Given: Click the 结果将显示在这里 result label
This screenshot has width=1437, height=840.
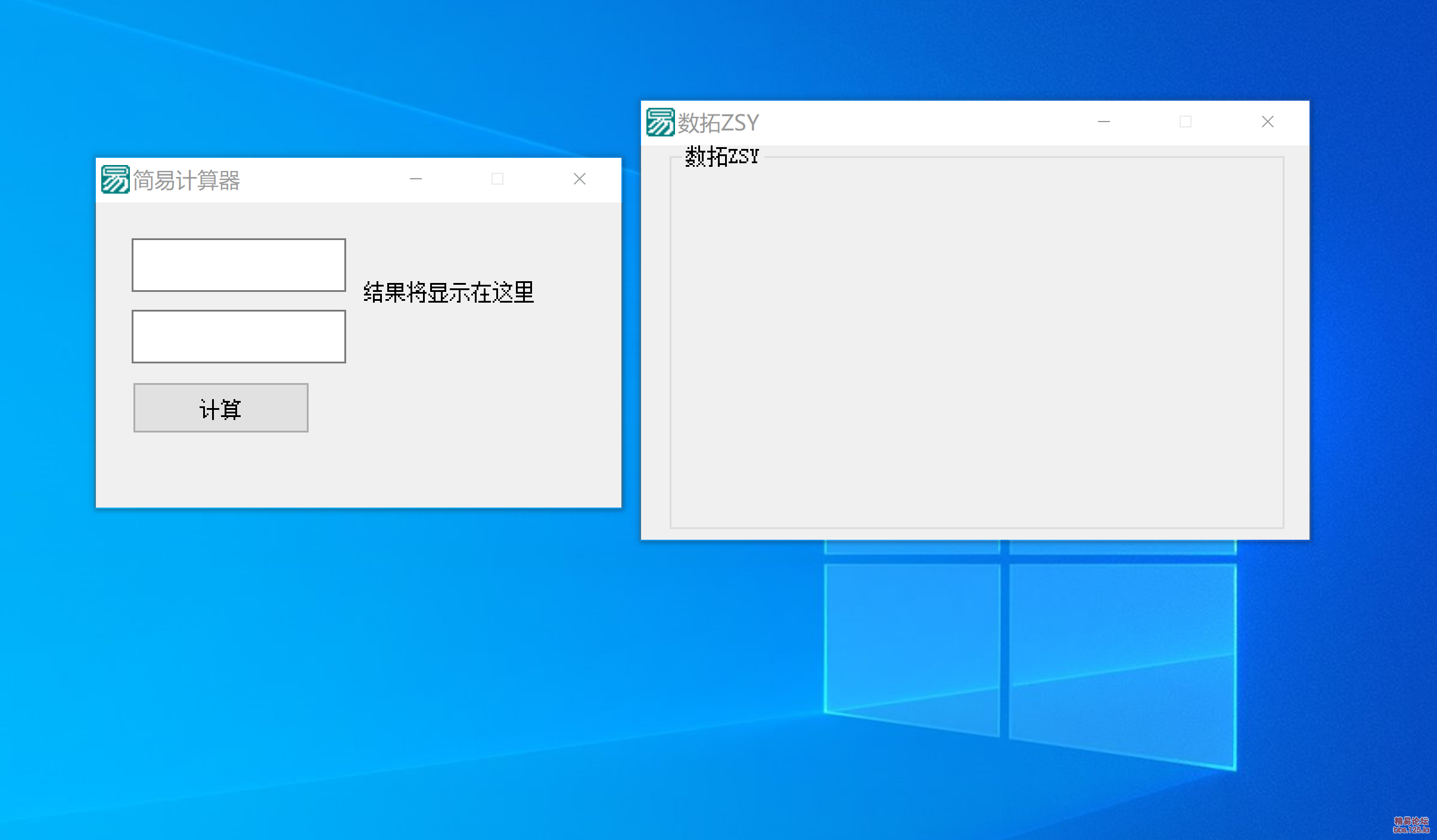Looking at the screenshot, I should point(449,293).
